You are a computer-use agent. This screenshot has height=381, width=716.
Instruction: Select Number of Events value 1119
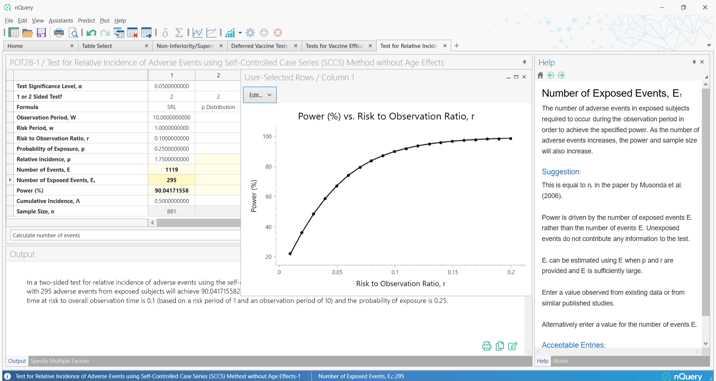(x=172, y=169)
